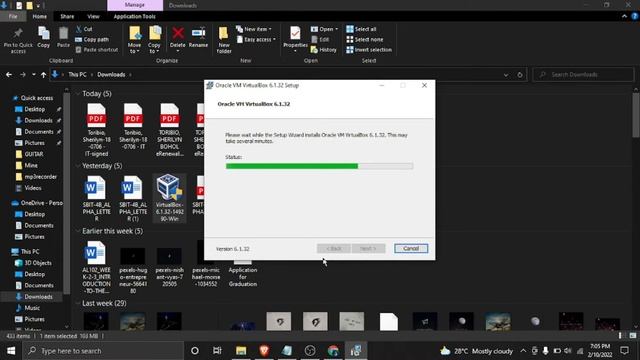Collapse the Earlier this week group

[78, 231]
